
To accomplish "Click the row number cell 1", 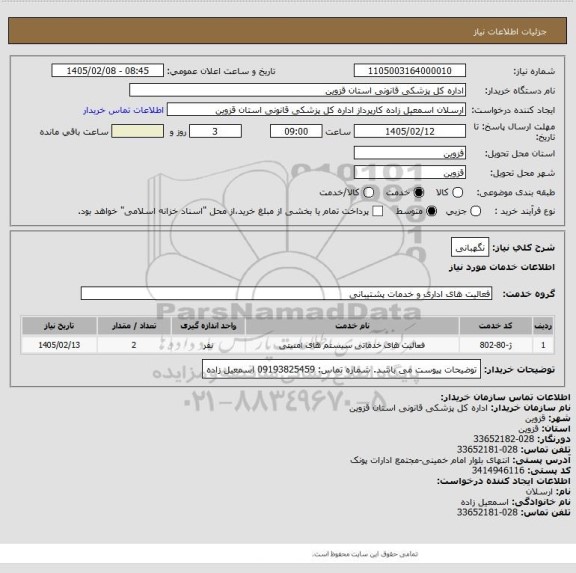I will pos(543,345).
